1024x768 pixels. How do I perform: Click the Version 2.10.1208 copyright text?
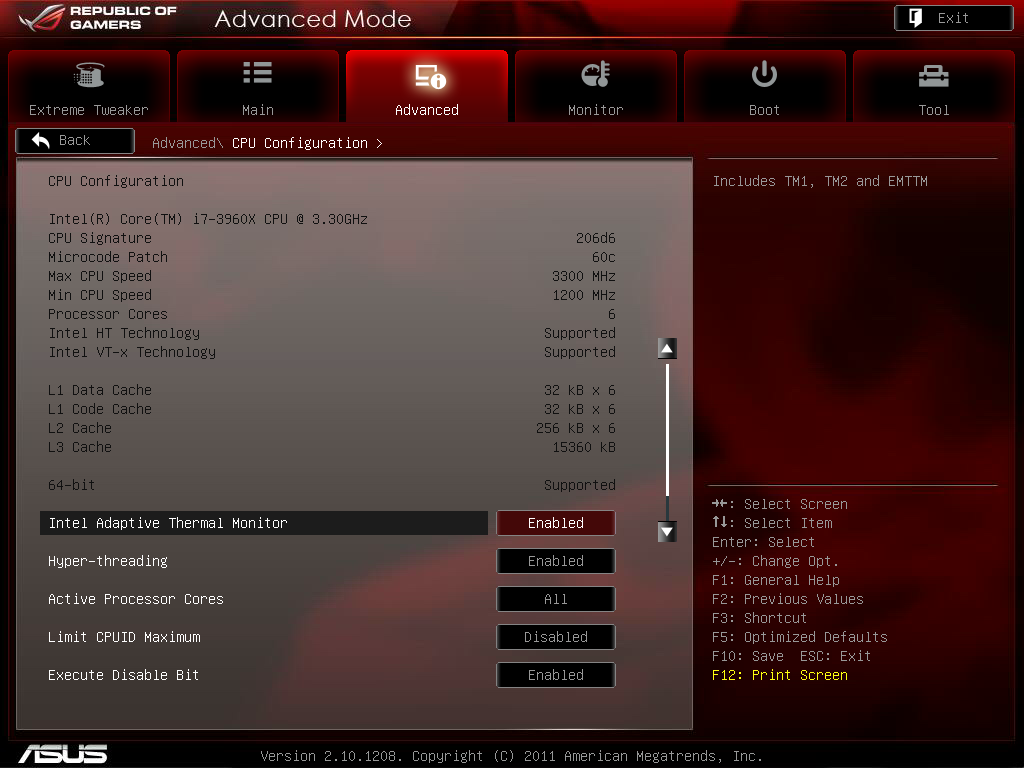(511, 756)
